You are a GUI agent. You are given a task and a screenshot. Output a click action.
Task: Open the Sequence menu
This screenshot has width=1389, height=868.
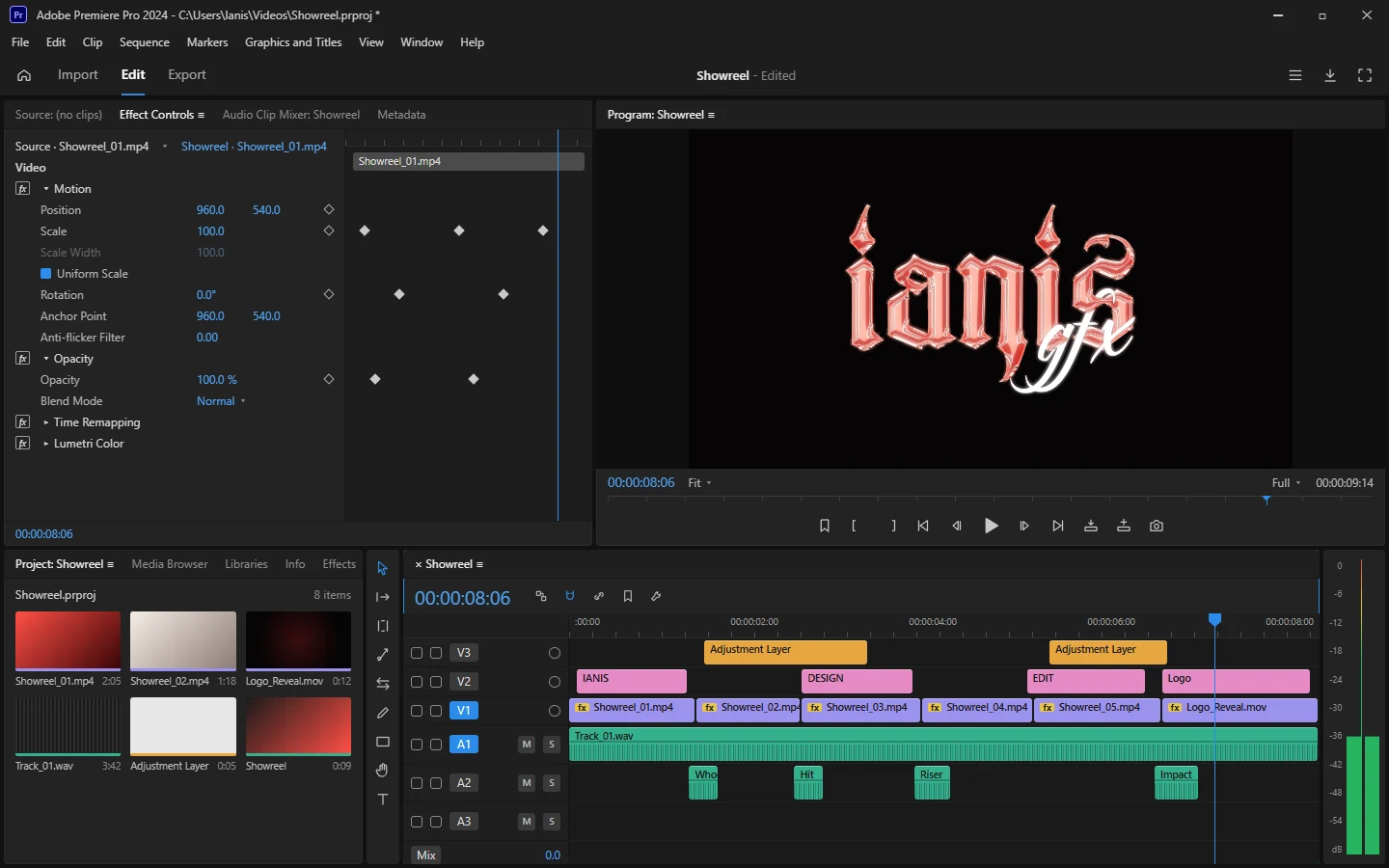[145, 42]
